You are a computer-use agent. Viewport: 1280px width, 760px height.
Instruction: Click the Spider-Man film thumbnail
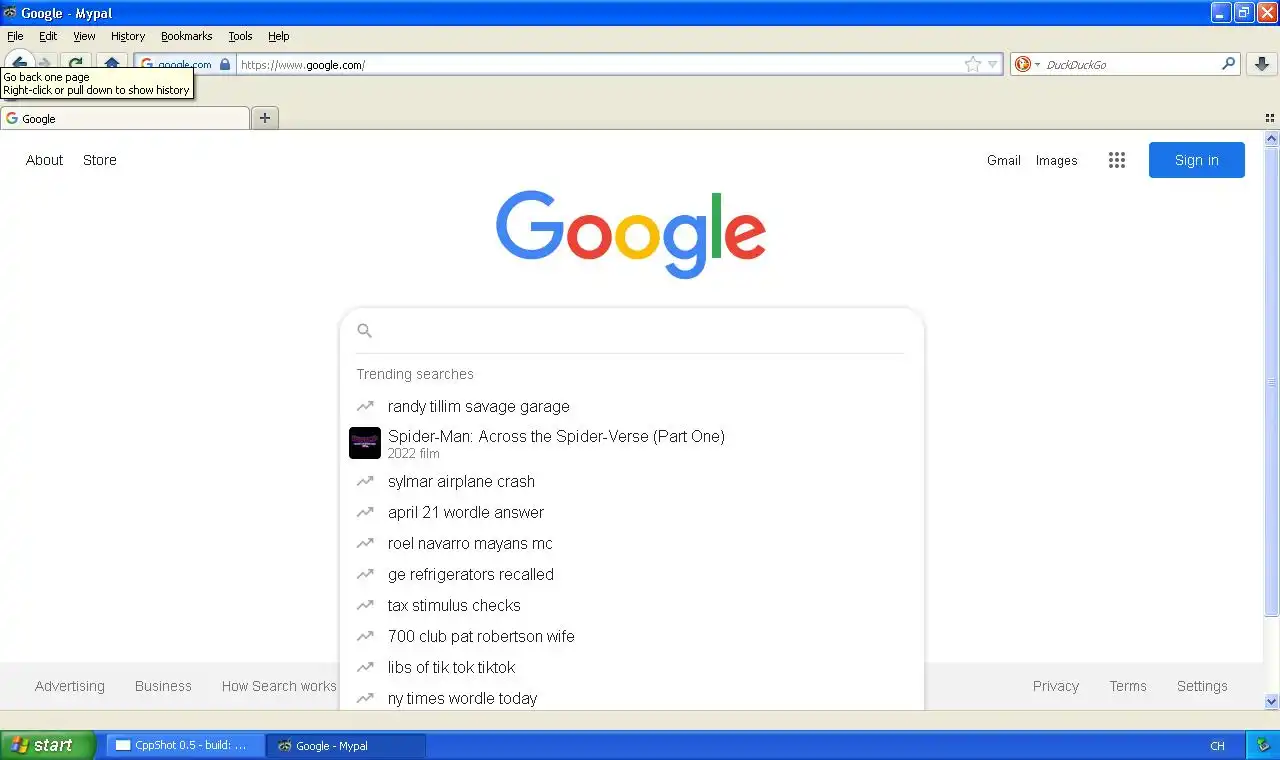365,443
